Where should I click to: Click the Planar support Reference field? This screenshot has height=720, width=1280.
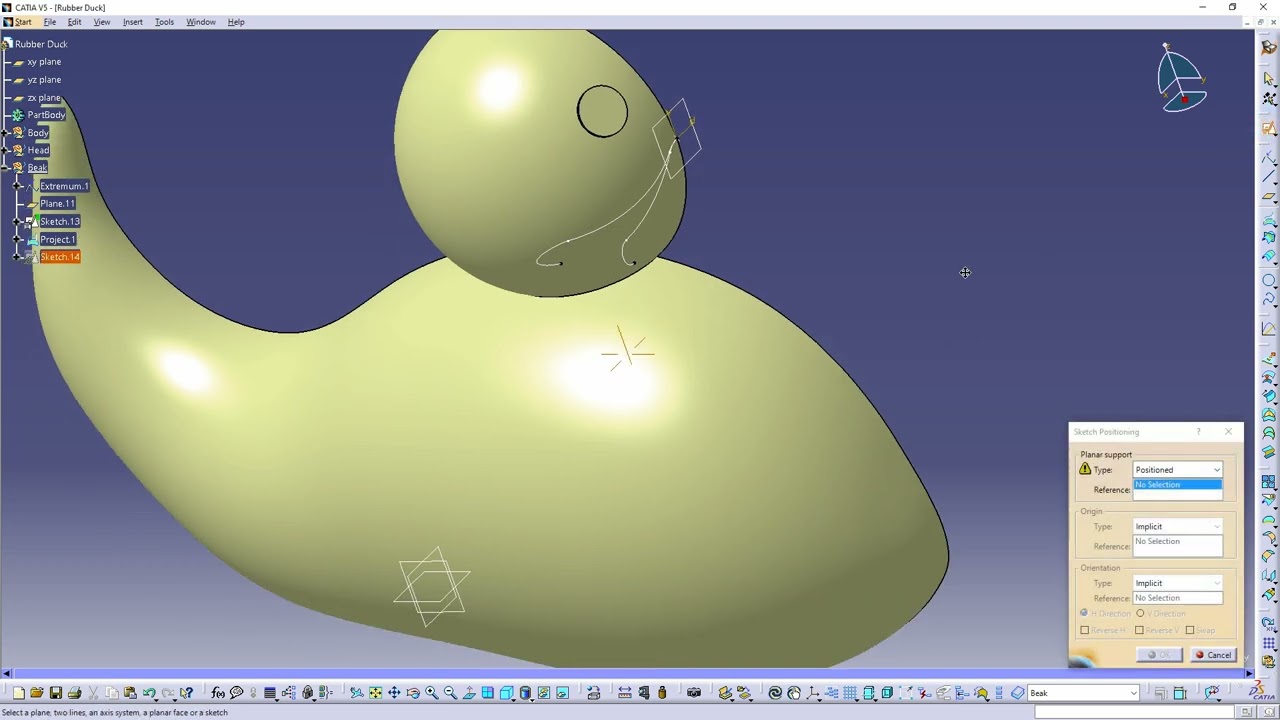coord(1178,489)
